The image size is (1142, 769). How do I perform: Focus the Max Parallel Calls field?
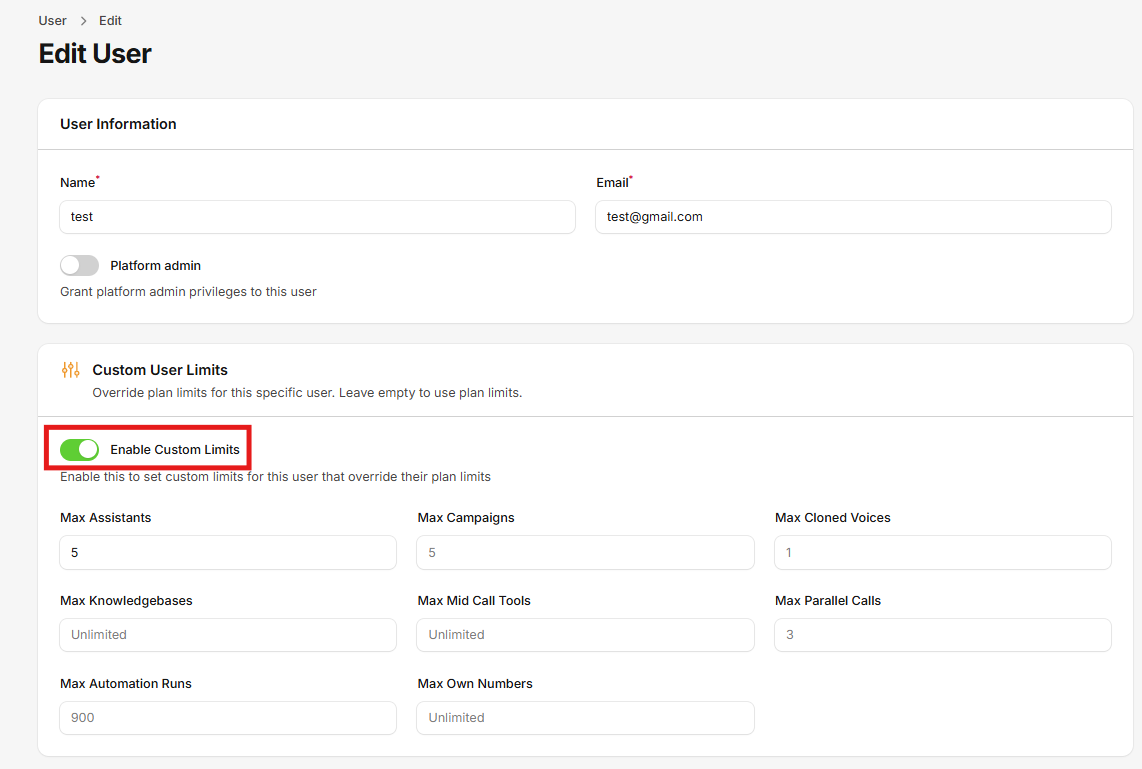[942, 635]
